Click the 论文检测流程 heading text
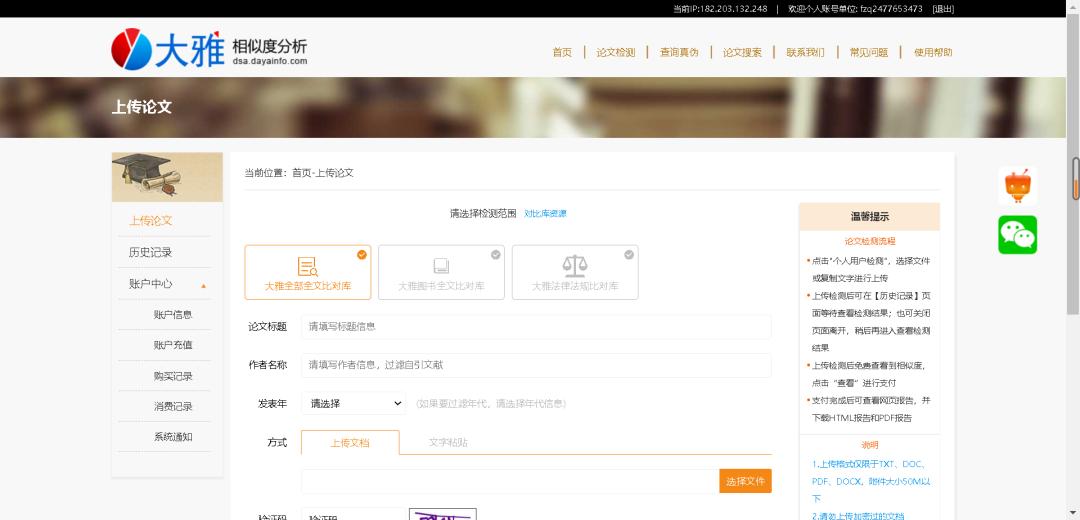The width and height of the screenshot is (1080, 520). point(869,241)
